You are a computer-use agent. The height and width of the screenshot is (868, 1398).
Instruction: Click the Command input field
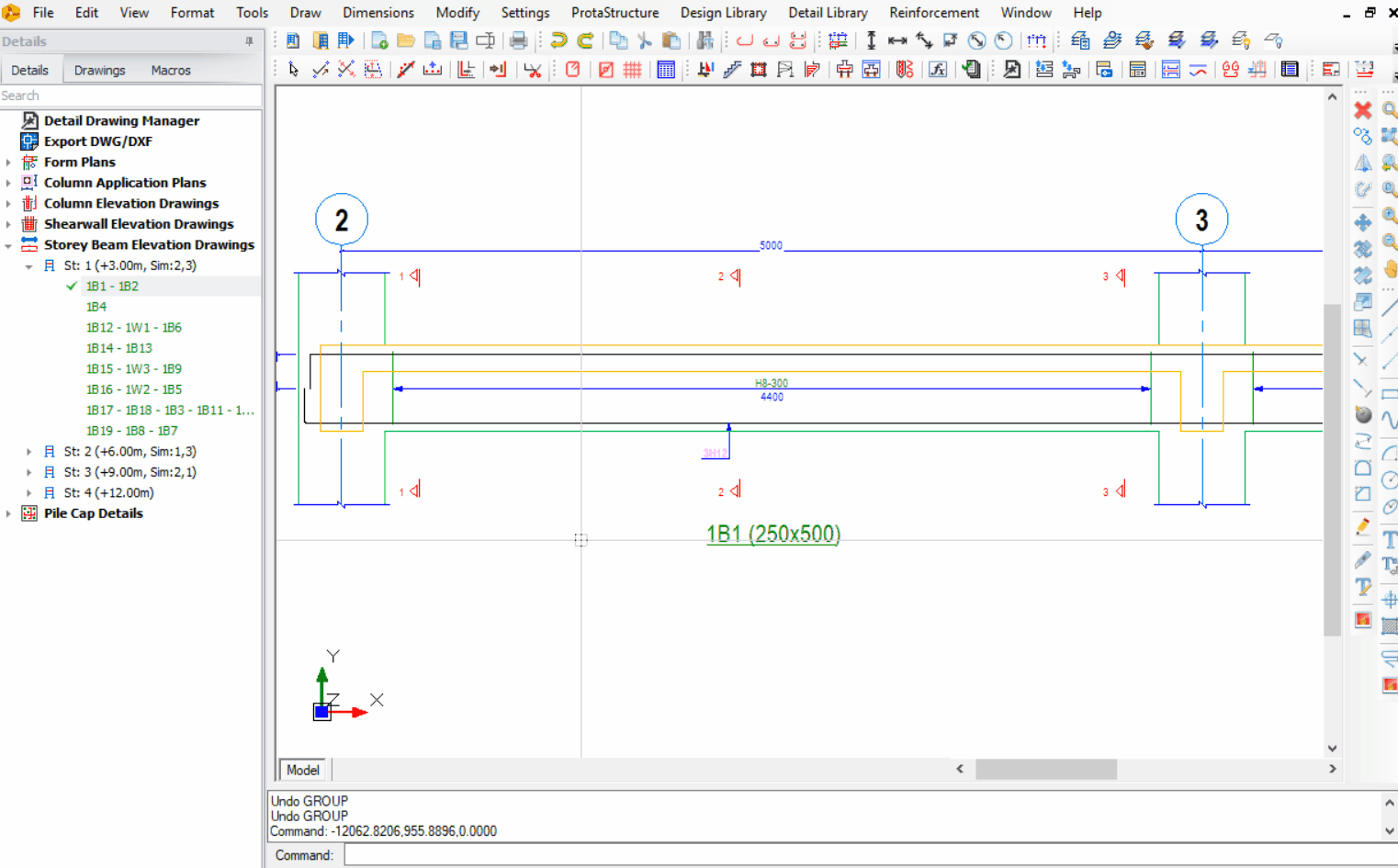870,855
